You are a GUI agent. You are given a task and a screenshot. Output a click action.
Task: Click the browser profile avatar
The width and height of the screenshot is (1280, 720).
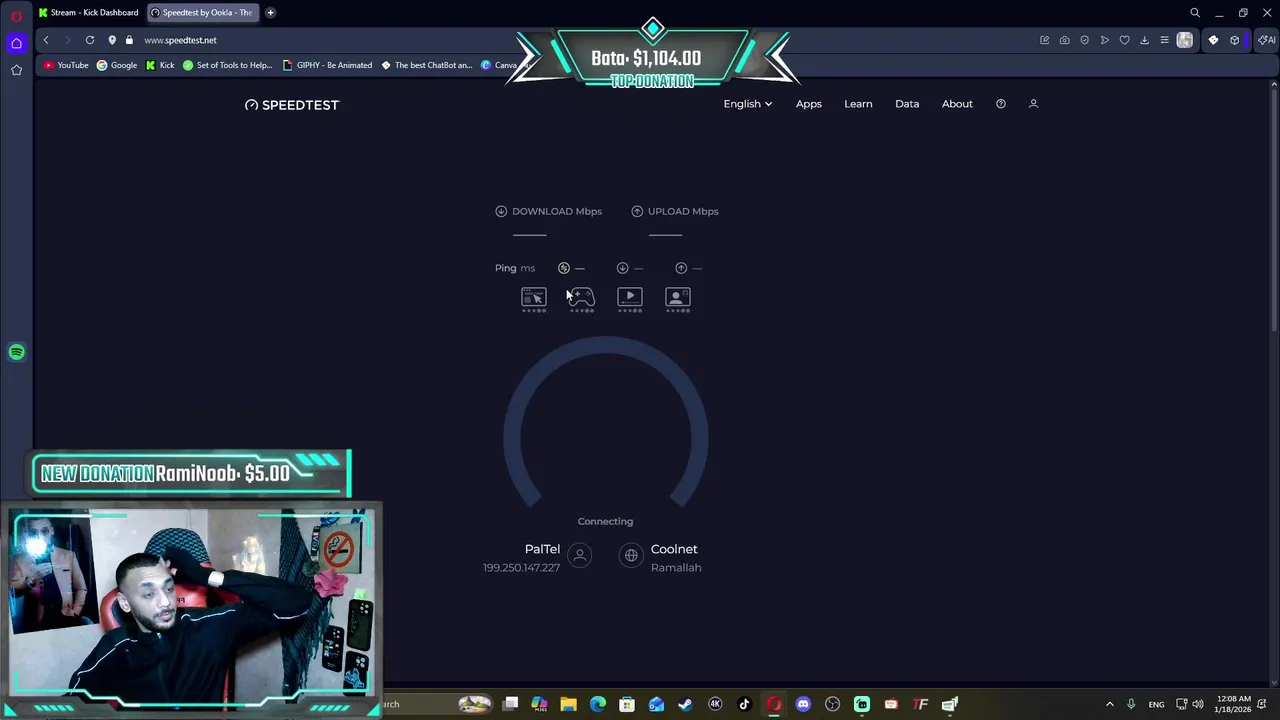[x=1185, y=40]
